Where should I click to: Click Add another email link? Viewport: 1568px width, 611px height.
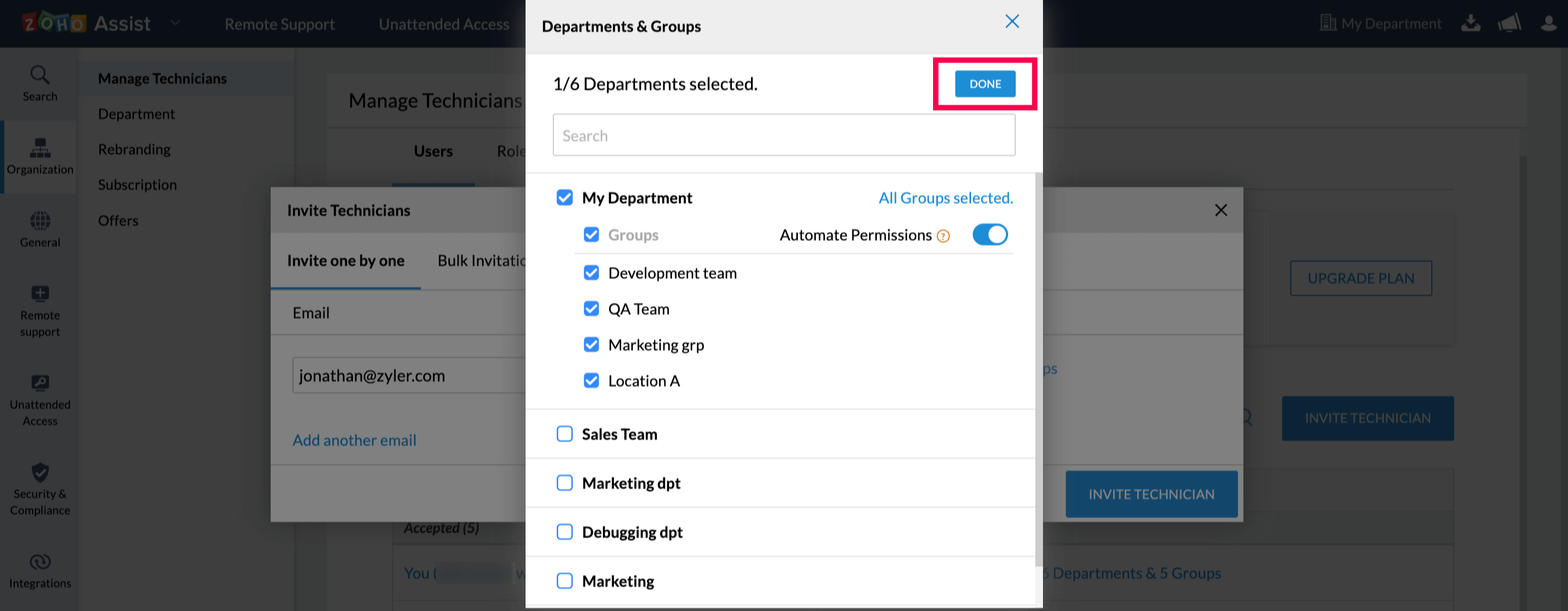click(x=354, y=441)
